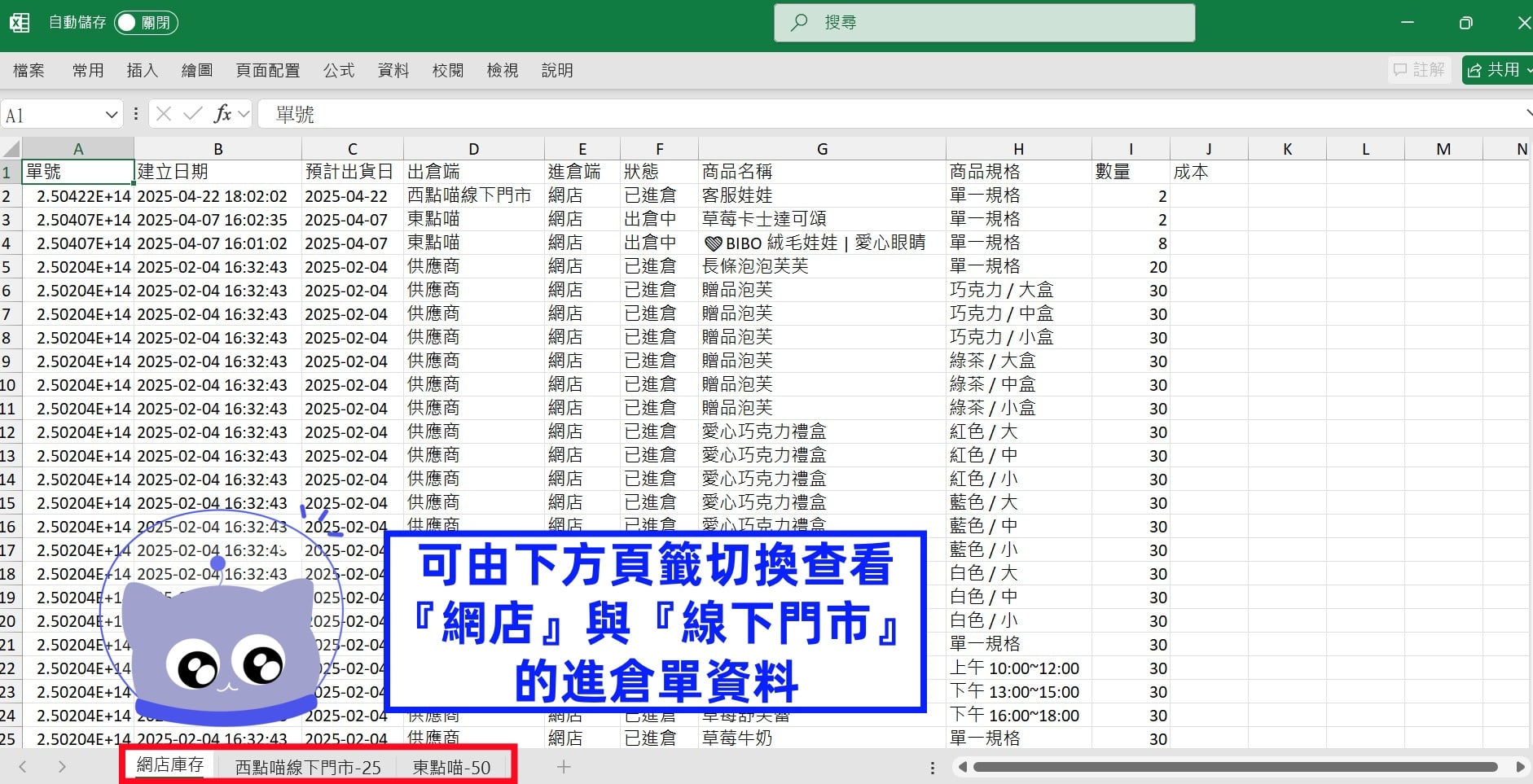
Task: Toggle the AutoSave (自動儲存) switch
Action: coord(146,23)
